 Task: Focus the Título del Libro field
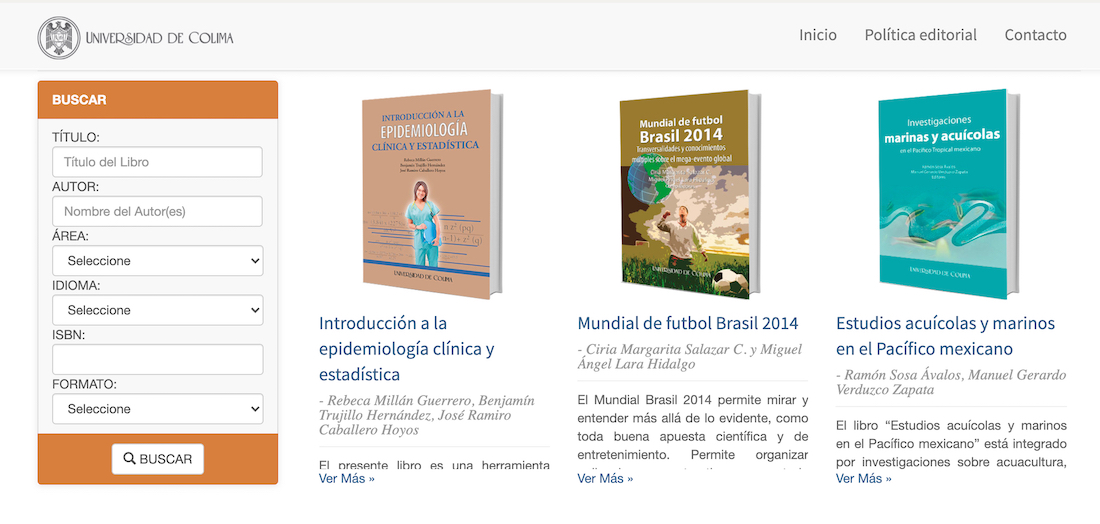tap(157, 162)
